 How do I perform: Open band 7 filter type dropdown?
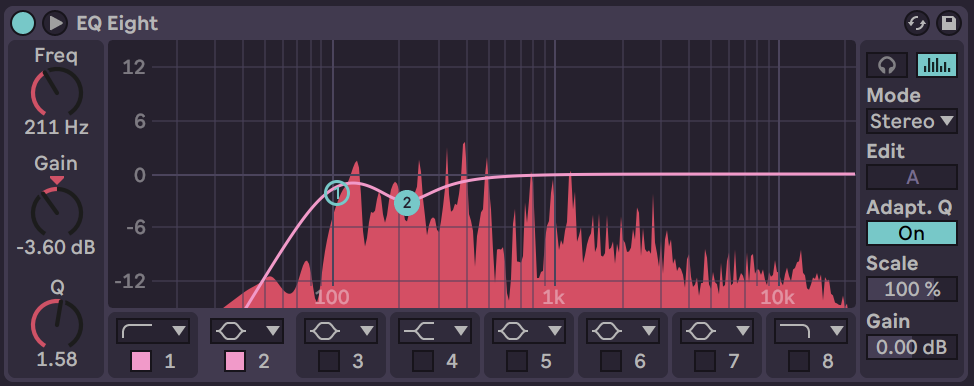click(x=717, y=331)
